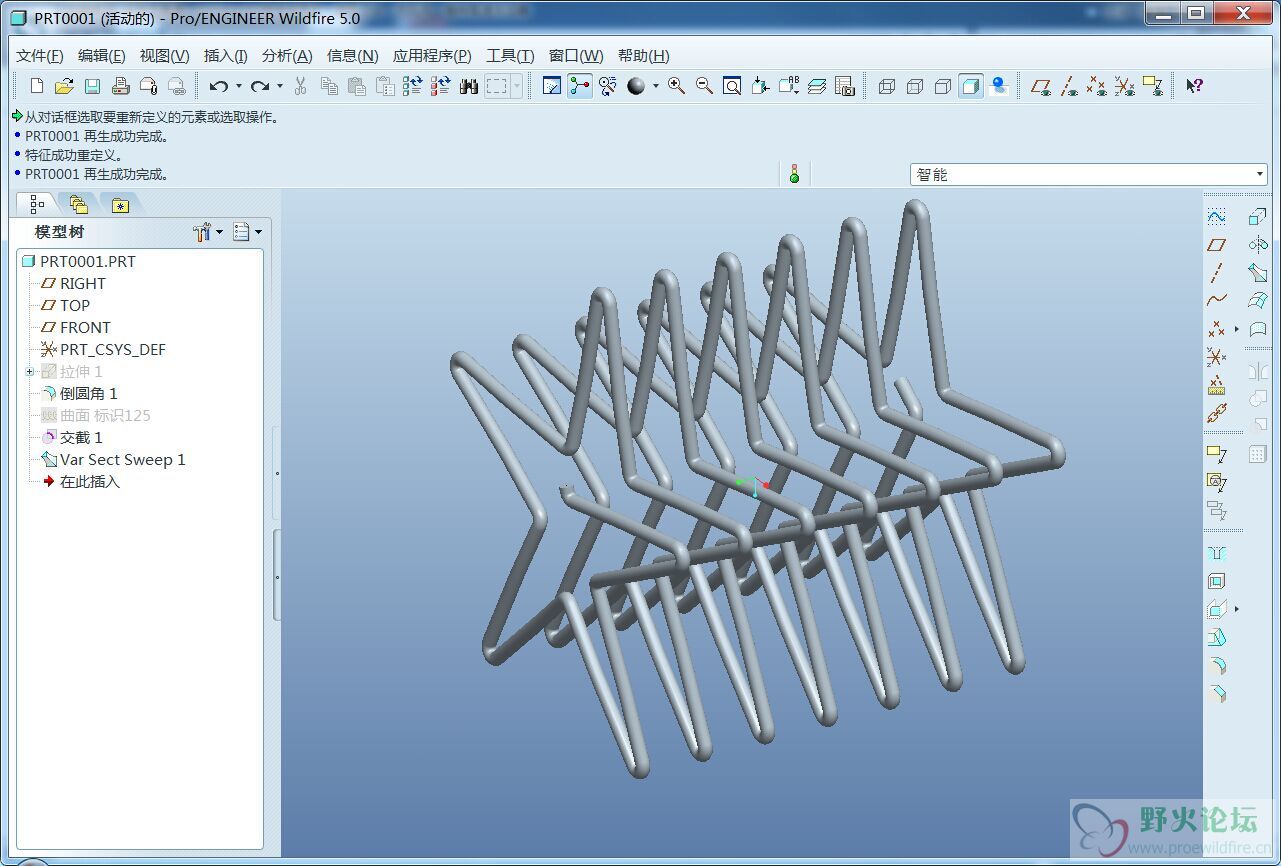Open the 工具(T) menu
1281x866 pixels.
pos(510,56)
